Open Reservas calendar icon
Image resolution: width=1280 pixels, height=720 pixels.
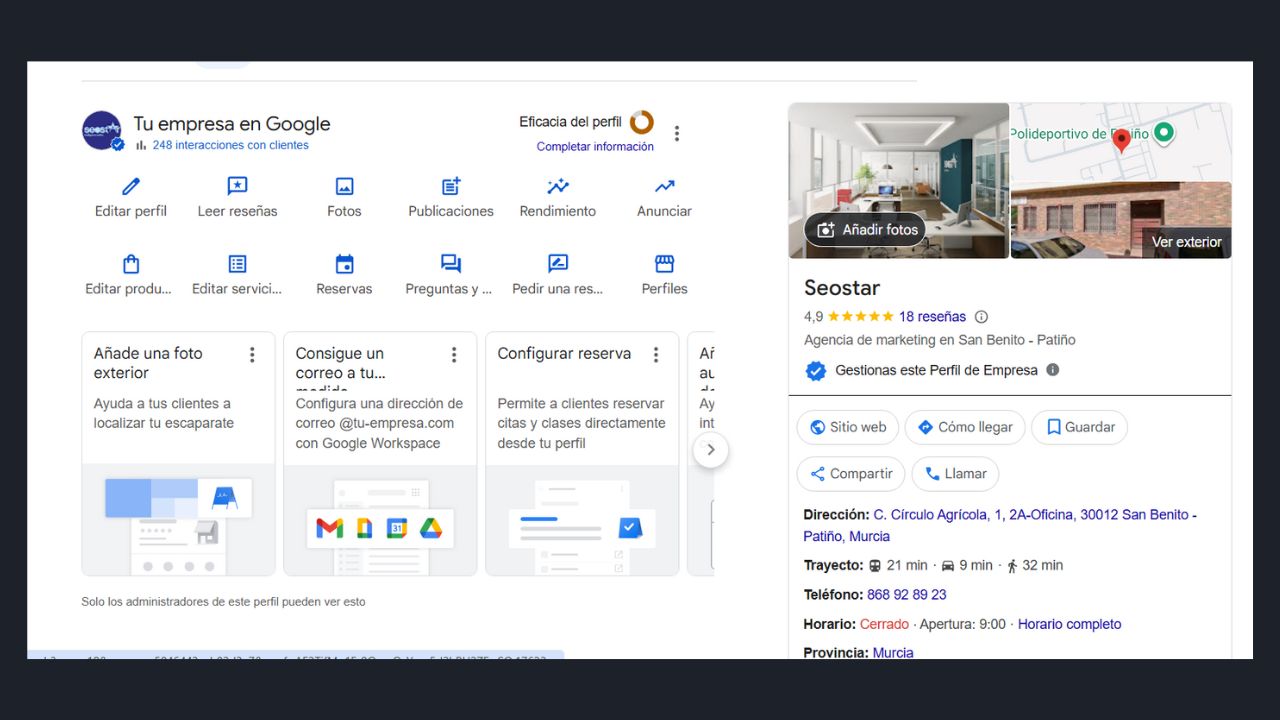(344, 264)
